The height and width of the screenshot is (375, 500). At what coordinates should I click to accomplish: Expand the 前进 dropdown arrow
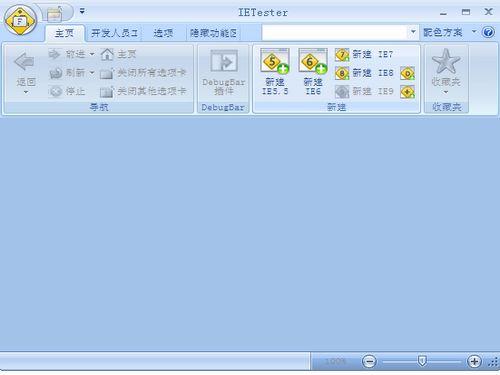pos(92,54)
